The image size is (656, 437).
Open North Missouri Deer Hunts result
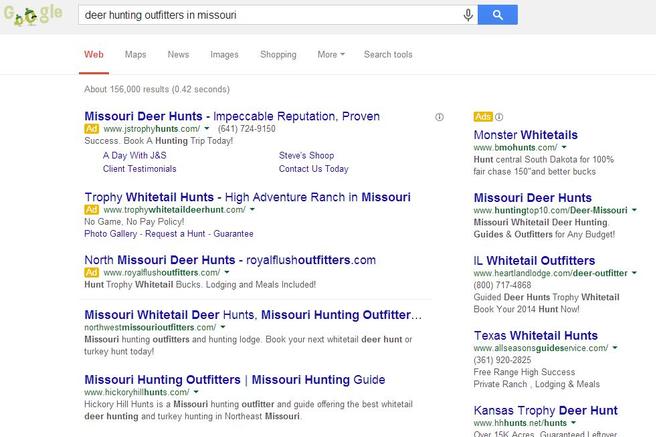tap(230, 260)
